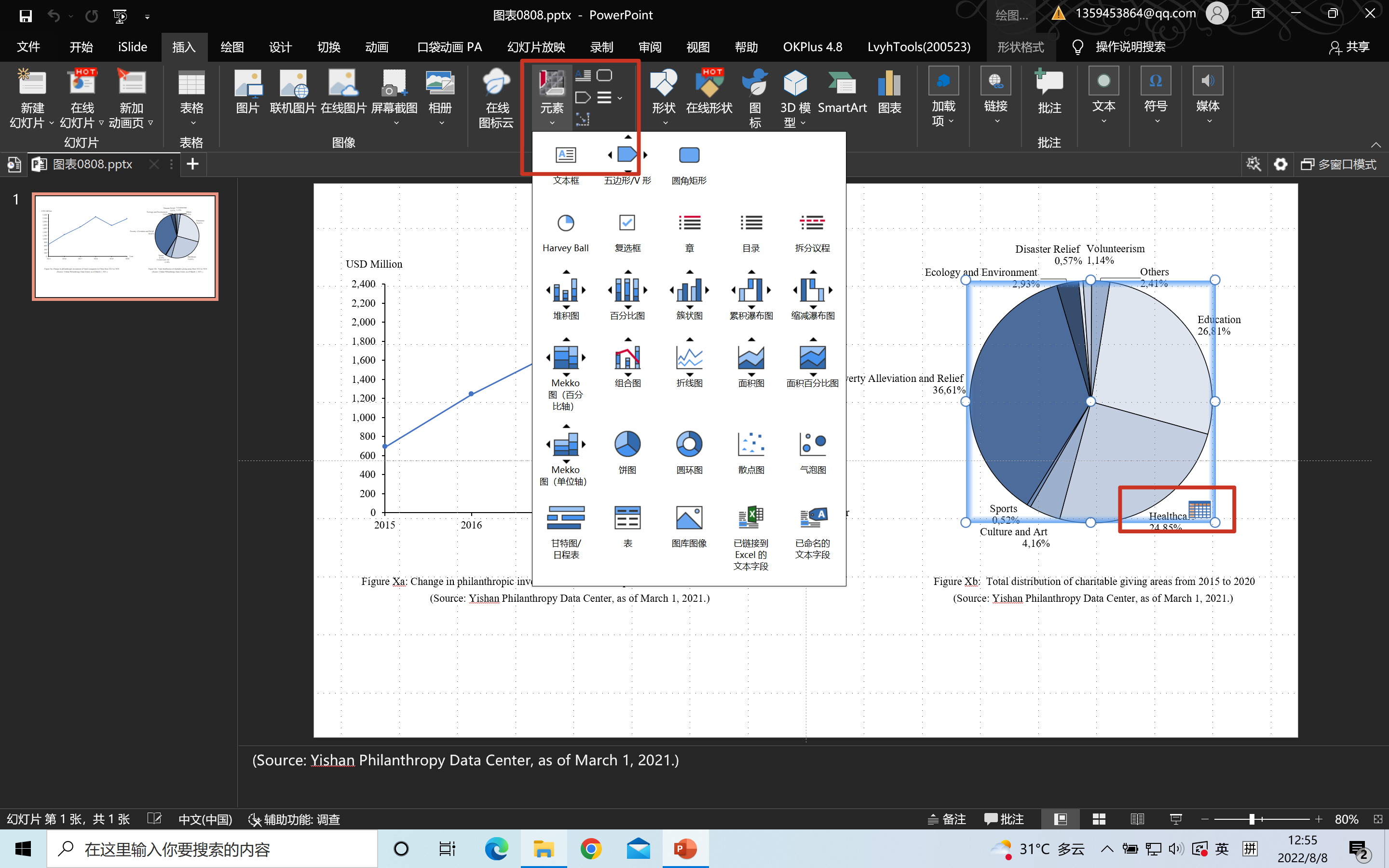Screen dimensions: 1389x868
Task: Open the 形状 shapes dropdown
Action: tap(664, 97)
